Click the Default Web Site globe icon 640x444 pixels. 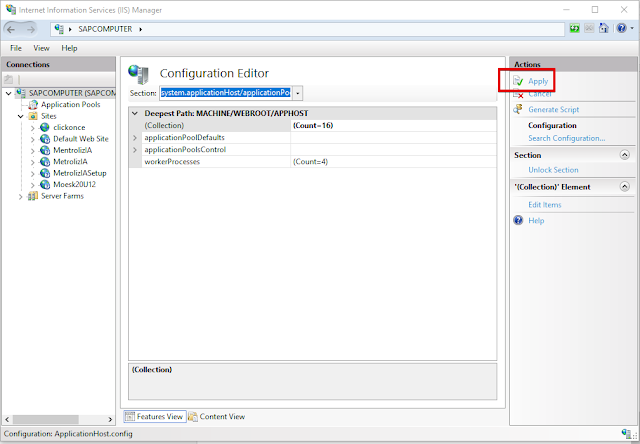pos(44,139)
